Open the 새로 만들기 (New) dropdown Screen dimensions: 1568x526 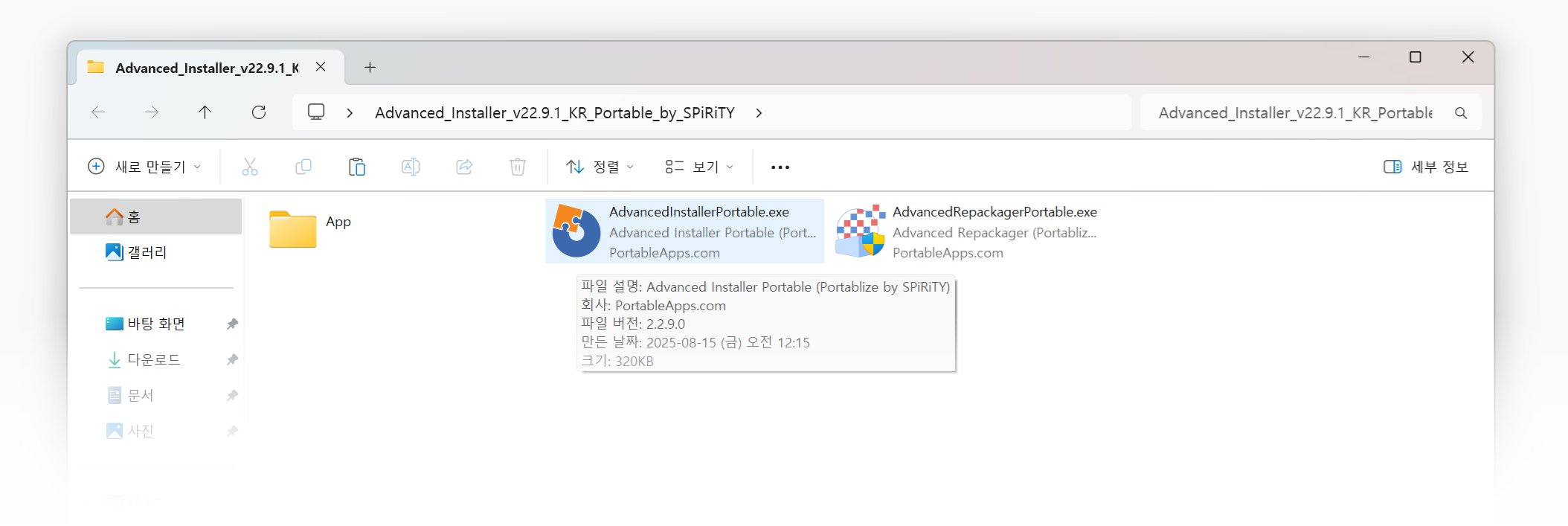pyautogui.click(x=144, y=167)
